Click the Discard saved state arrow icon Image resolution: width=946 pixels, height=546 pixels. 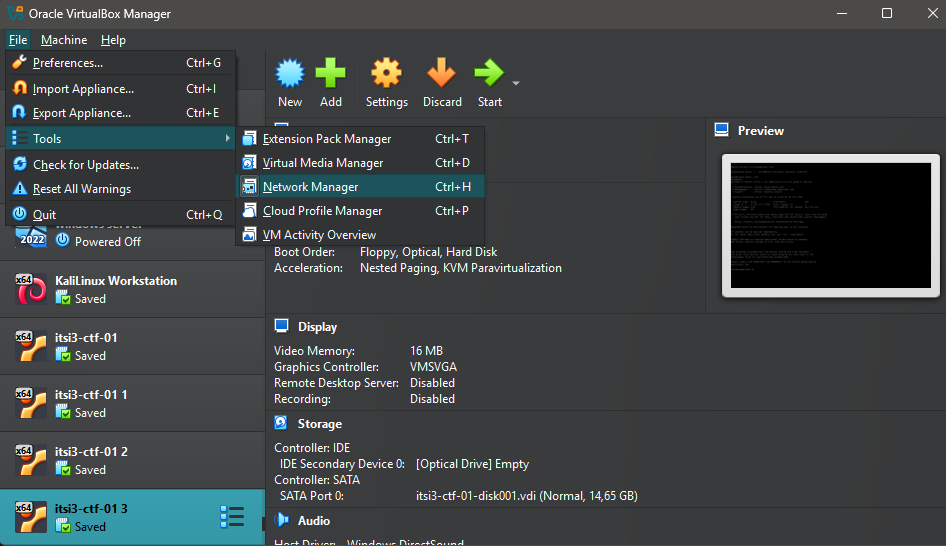pyautogui.click(x=442, y=73)
